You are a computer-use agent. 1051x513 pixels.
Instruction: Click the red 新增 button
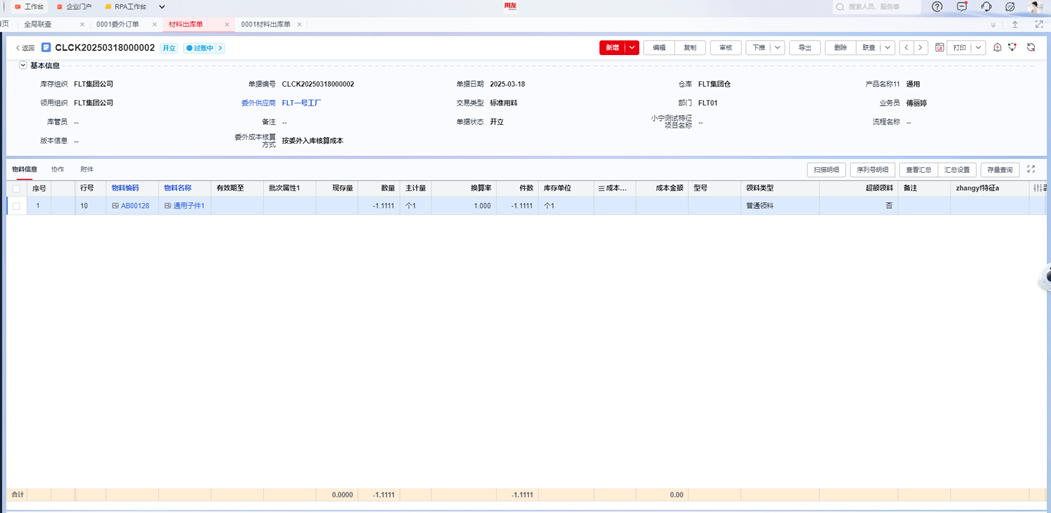pyautogui.click(x=613, y=48)
